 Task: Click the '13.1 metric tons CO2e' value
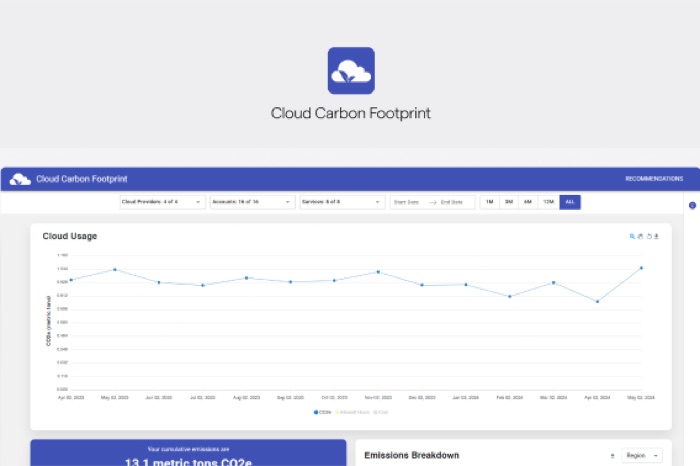pos(188,462)
